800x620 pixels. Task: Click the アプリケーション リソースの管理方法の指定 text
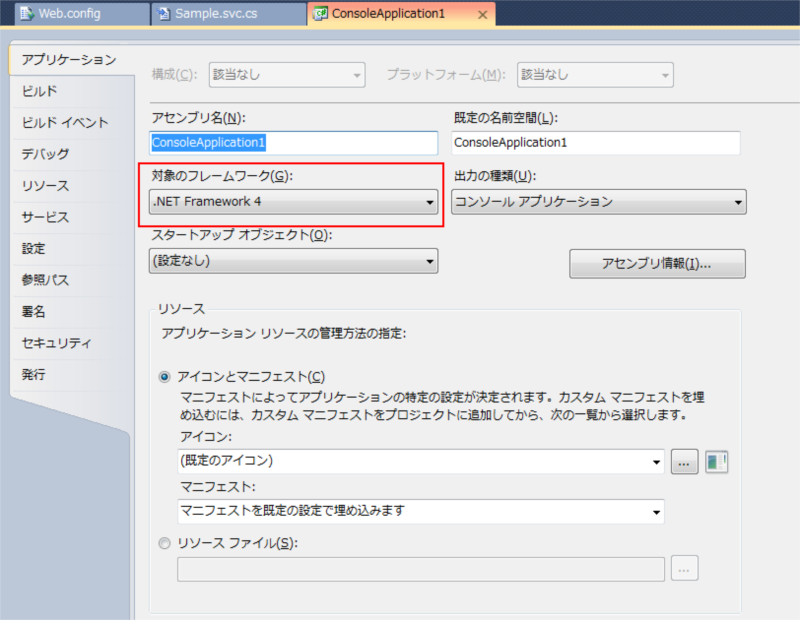click(284, 334)
